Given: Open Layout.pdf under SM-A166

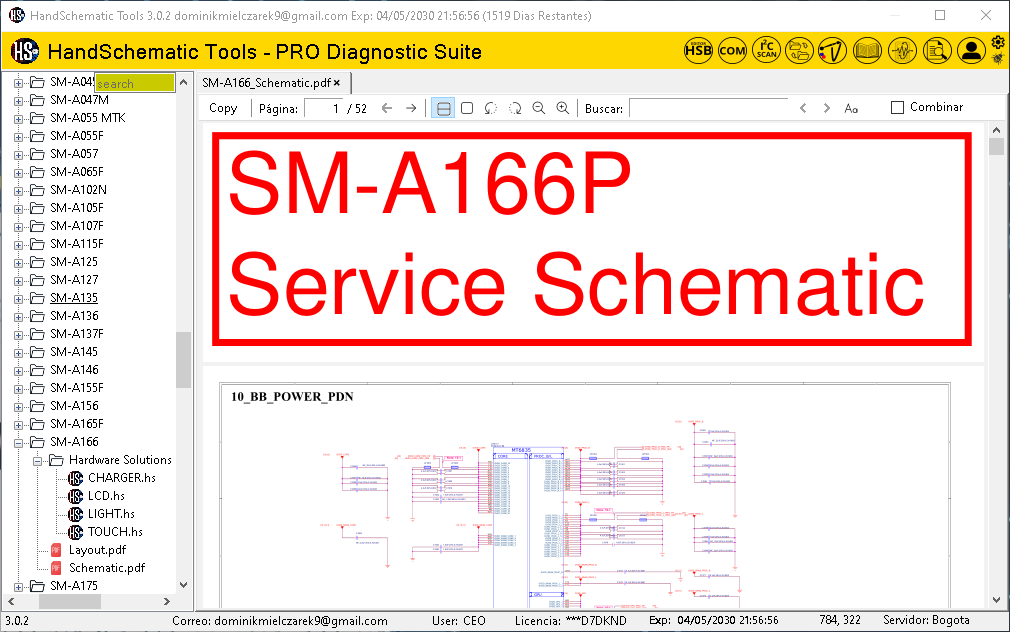Looking at the screenshot, I should click(97, 550).
